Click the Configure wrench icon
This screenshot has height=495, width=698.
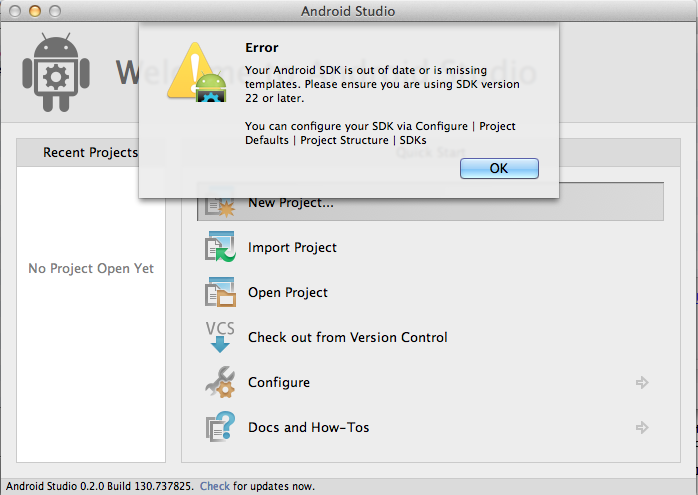[x=219, y=382]
